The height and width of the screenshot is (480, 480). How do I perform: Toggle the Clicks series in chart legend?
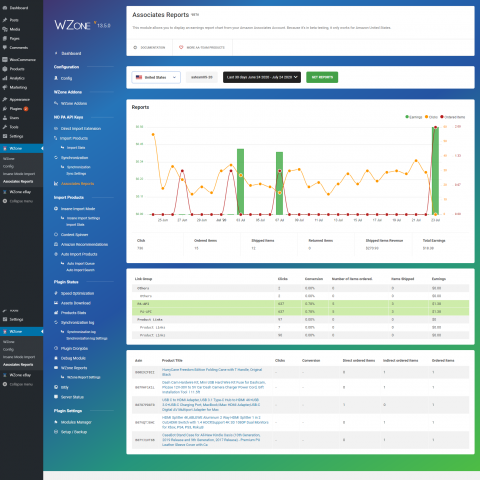click(431, 117)
